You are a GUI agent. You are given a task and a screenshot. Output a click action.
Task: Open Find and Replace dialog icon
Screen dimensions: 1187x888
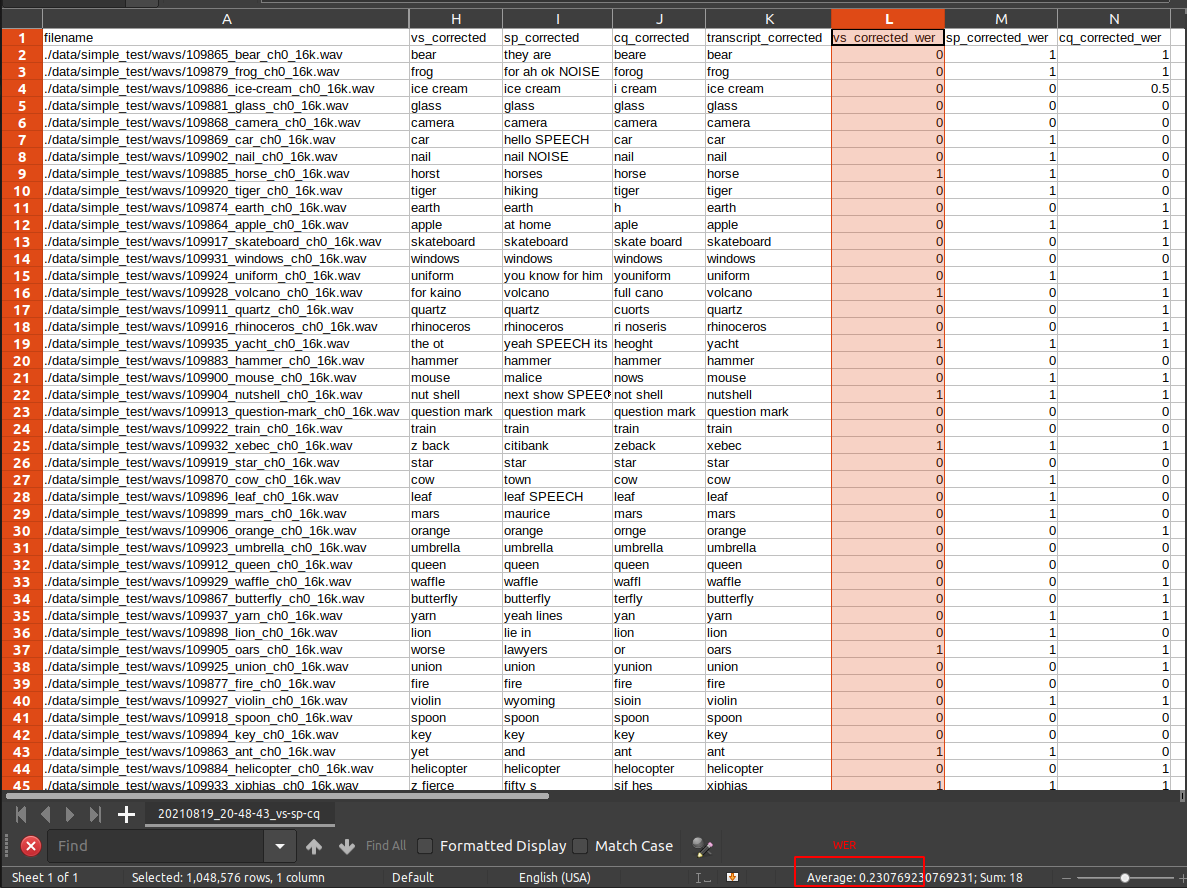click(x=703, y=846)
